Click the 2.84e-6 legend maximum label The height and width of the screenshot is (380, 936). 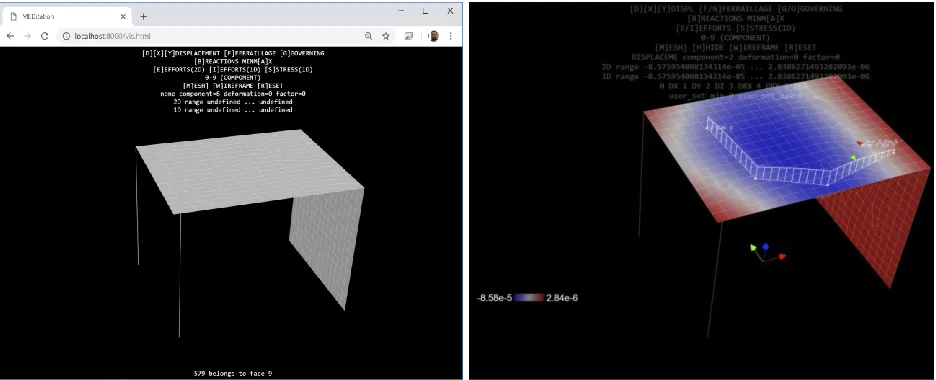click(x=562, y=298)
